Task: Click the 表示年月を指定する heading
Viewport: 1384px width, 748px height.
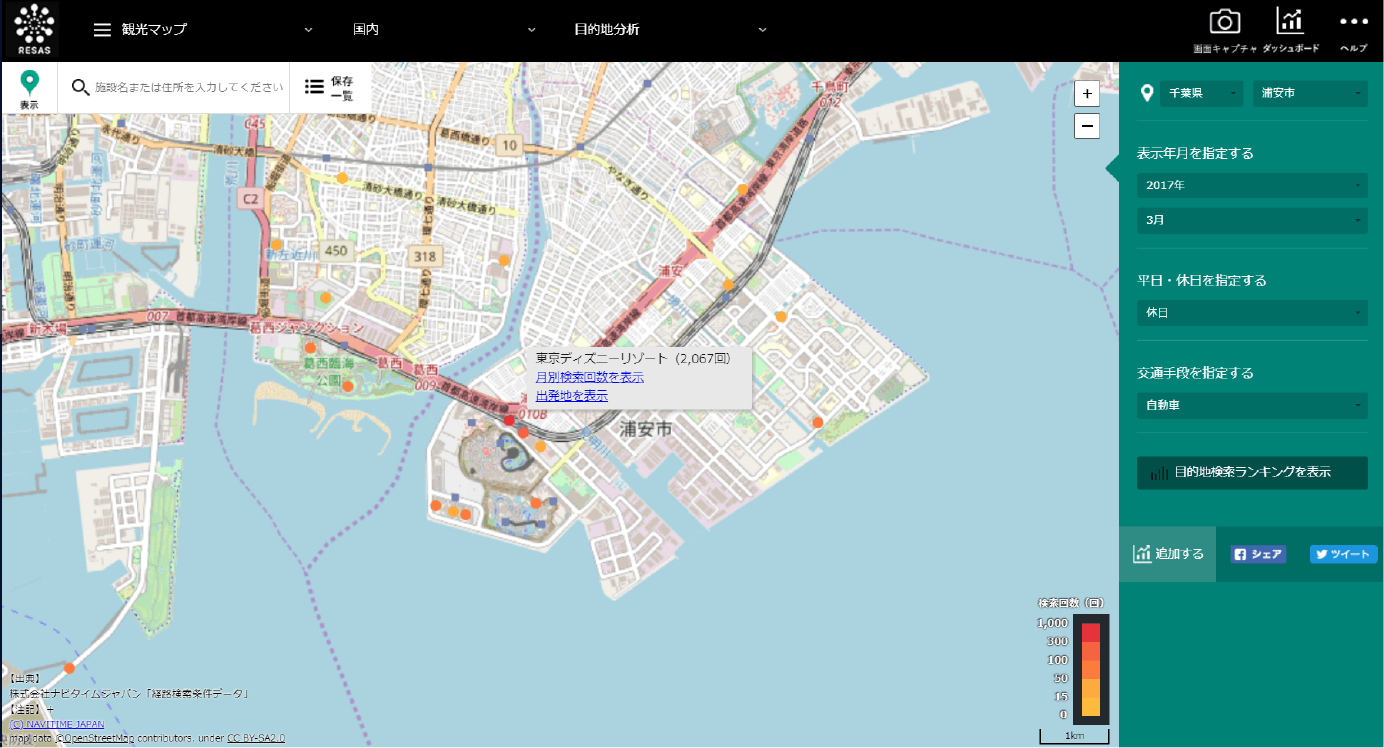Action: 1195,153
